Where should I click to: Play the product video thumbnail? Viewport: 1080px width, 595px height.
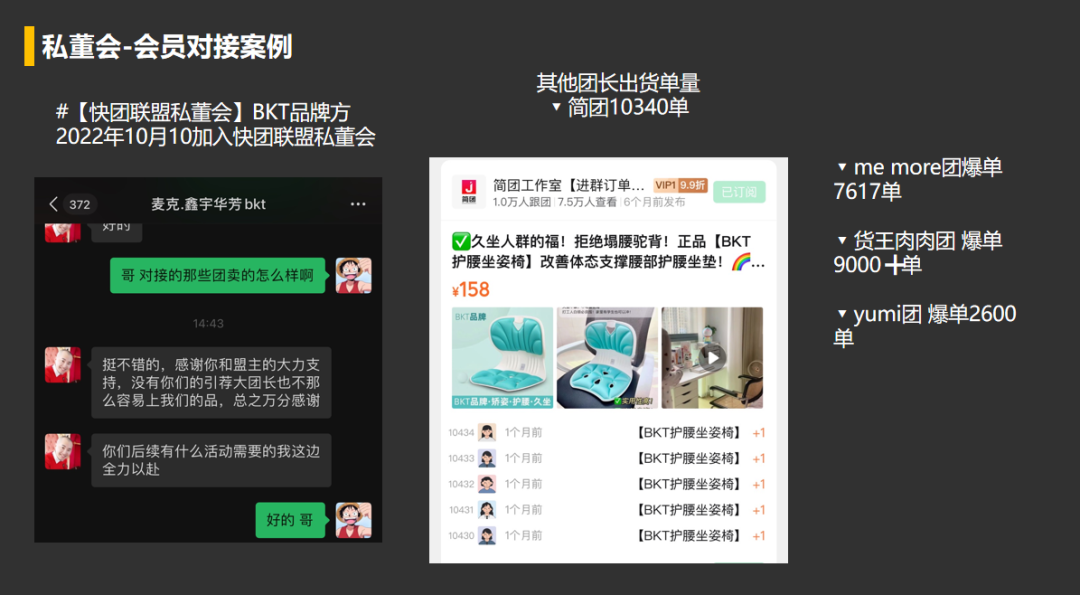pos(712,357)
